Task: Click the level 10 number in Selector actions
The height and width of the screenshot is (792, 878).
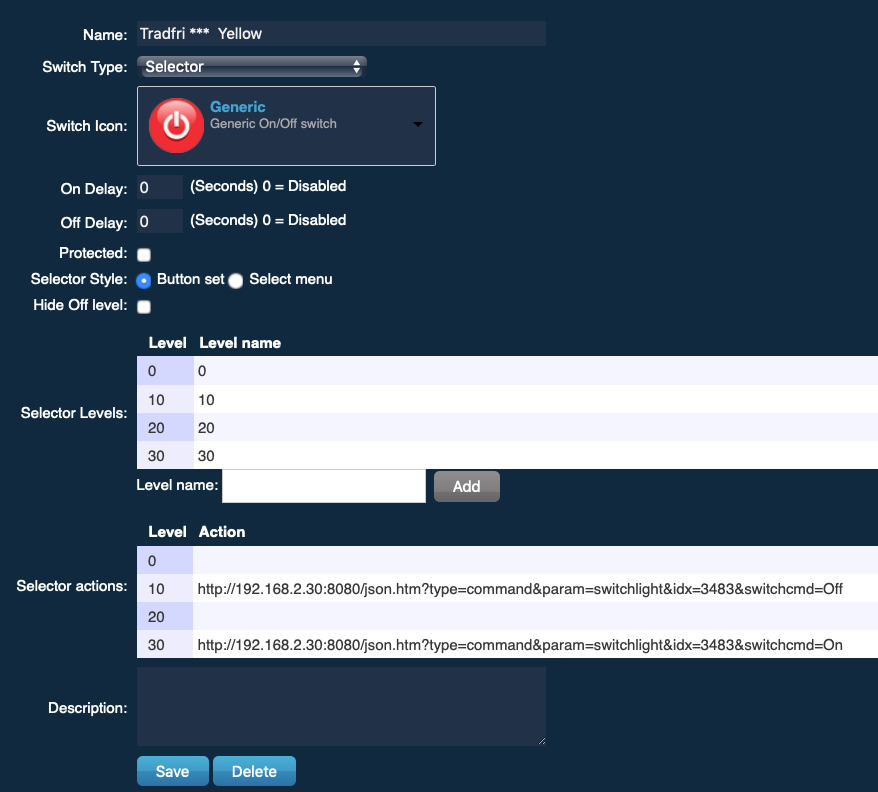Action: pos(156,589)
